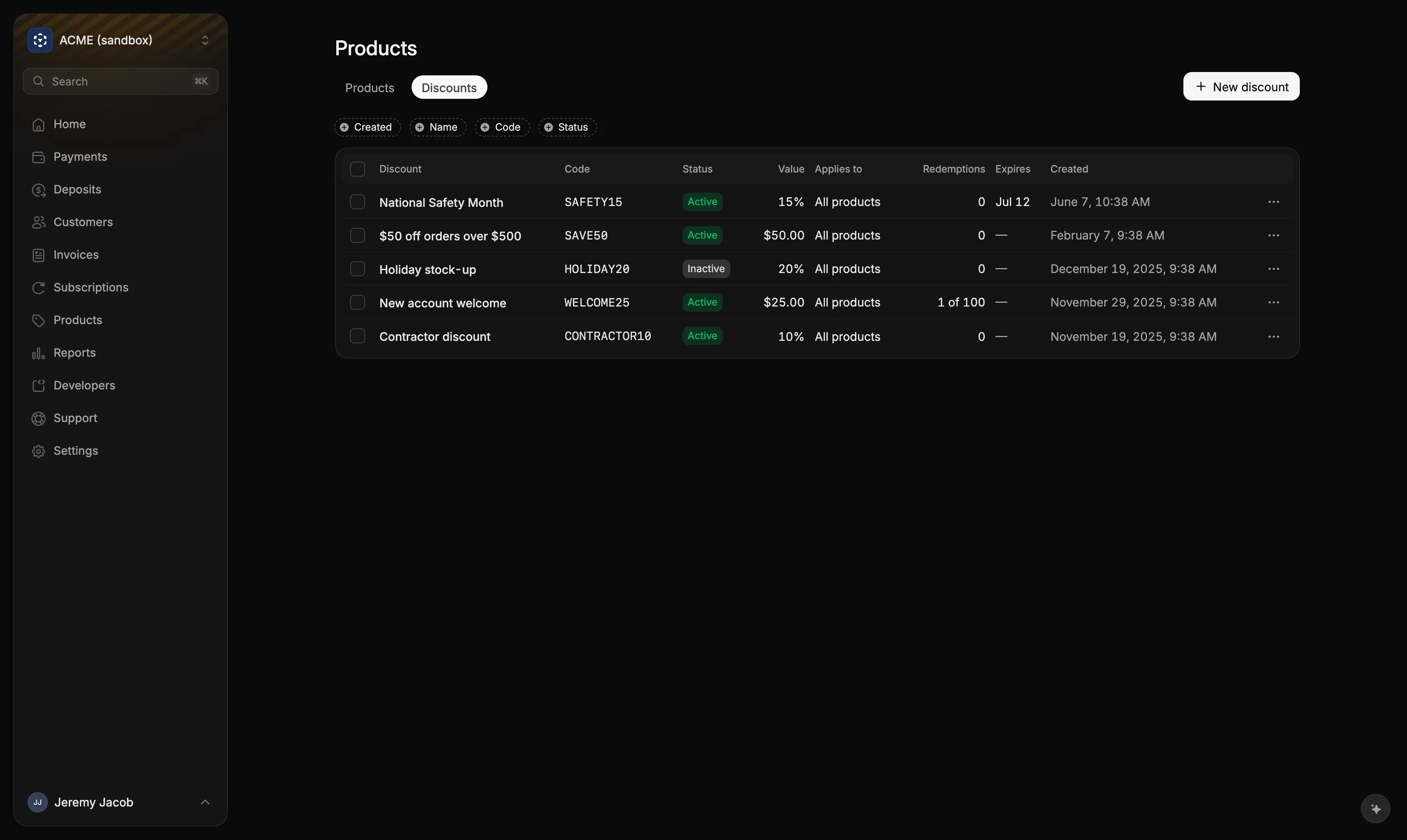
Task: Switch to the Products tab
Action: 370,88
